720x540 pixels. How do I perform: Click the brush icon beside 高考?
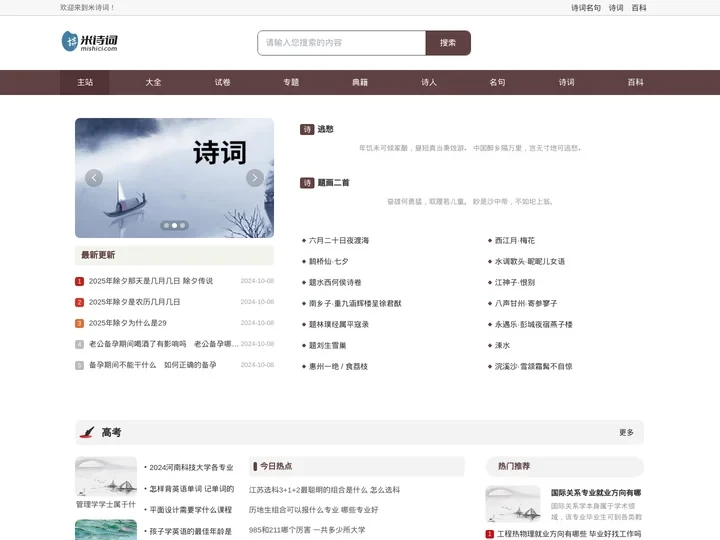pyautogui.click(x=87, y=432)
